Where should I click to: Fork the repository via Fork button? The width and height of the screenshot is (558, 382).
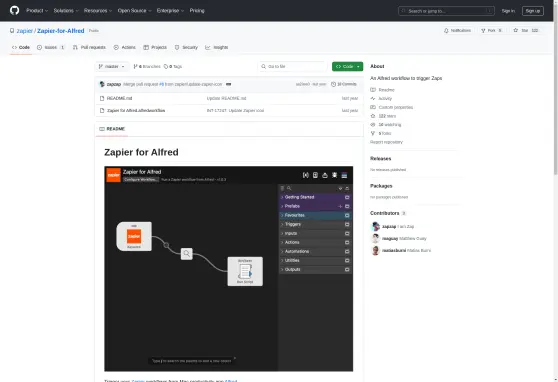[492, 31]
